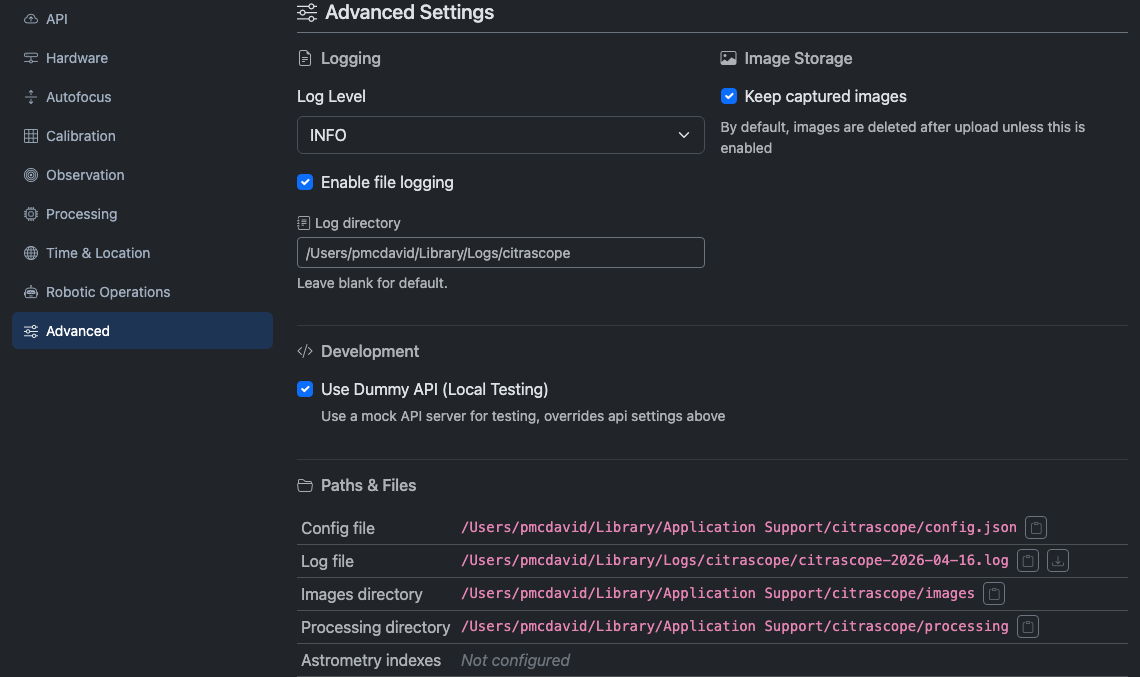The width and height of the screenshot is (1140, 677).
Task: Toggle the Keep captured images checkbox
Action: point(728,96)
